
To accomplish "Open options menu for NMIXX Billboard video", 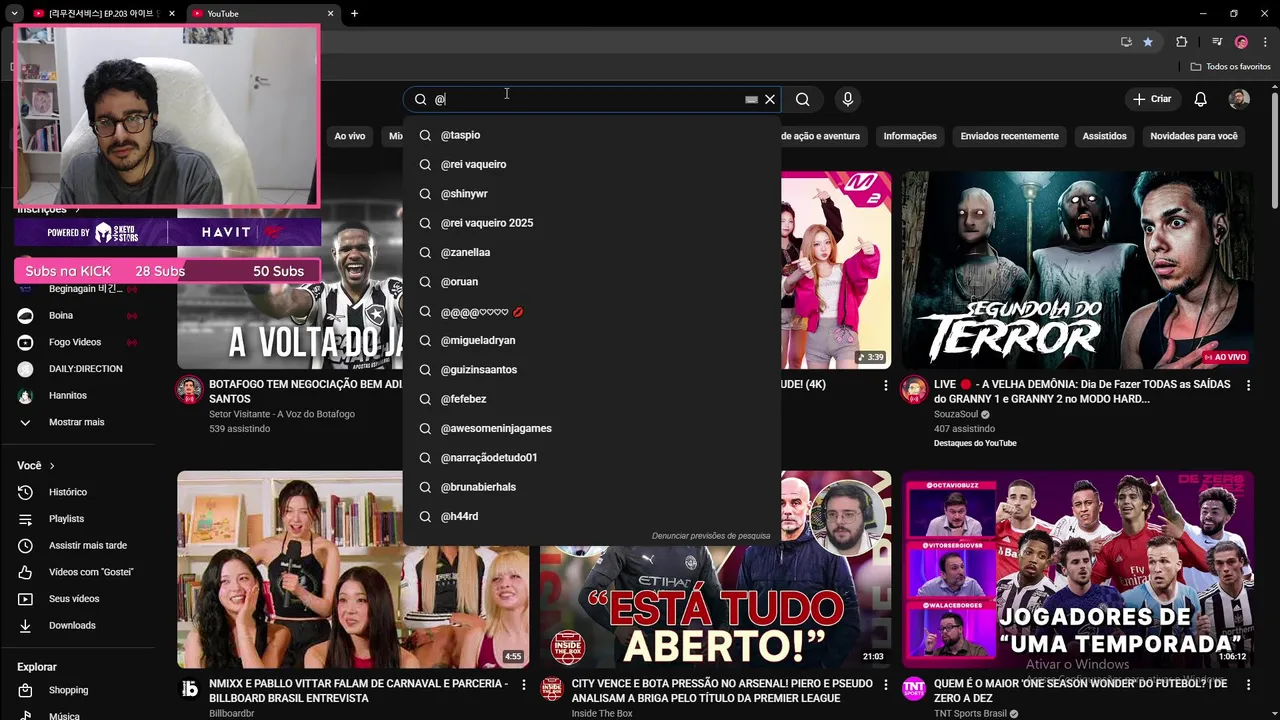I will click(x=523, y=685).
